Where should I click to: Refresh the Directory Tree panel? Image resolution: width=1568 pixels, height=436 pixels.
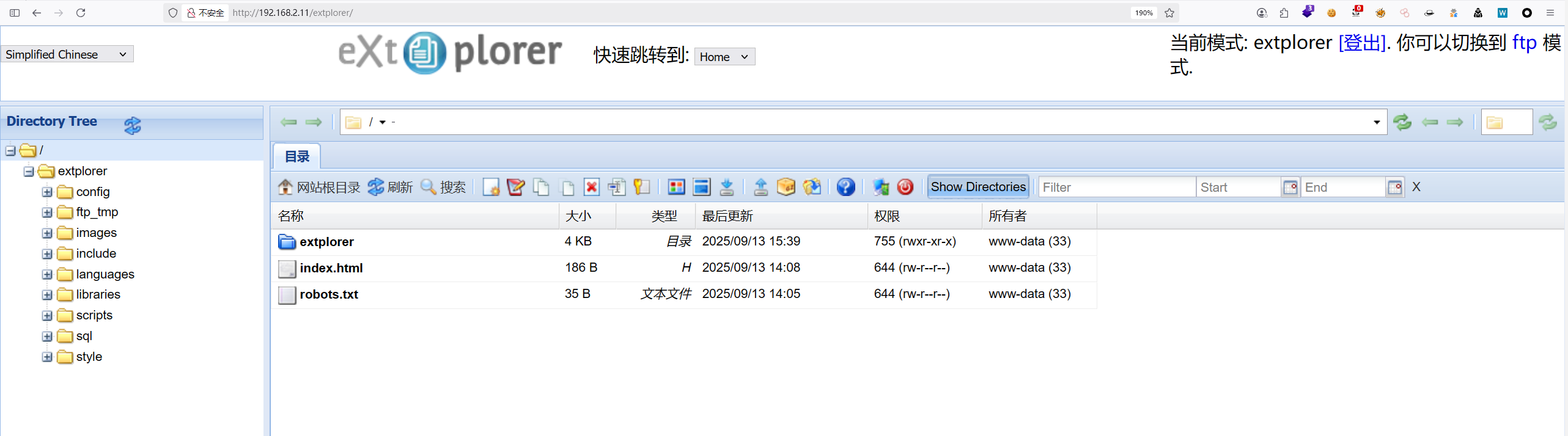click(133, 125)
